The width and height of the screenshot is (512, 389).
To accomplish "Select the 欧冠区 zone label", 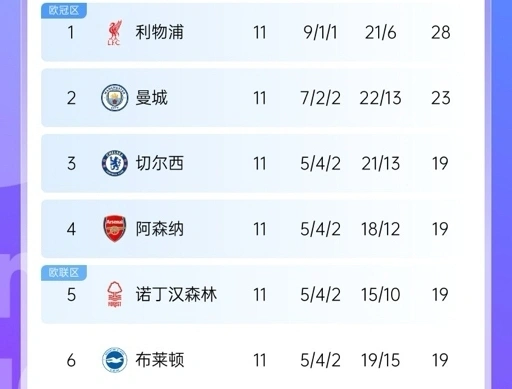I will pos(64,10).
